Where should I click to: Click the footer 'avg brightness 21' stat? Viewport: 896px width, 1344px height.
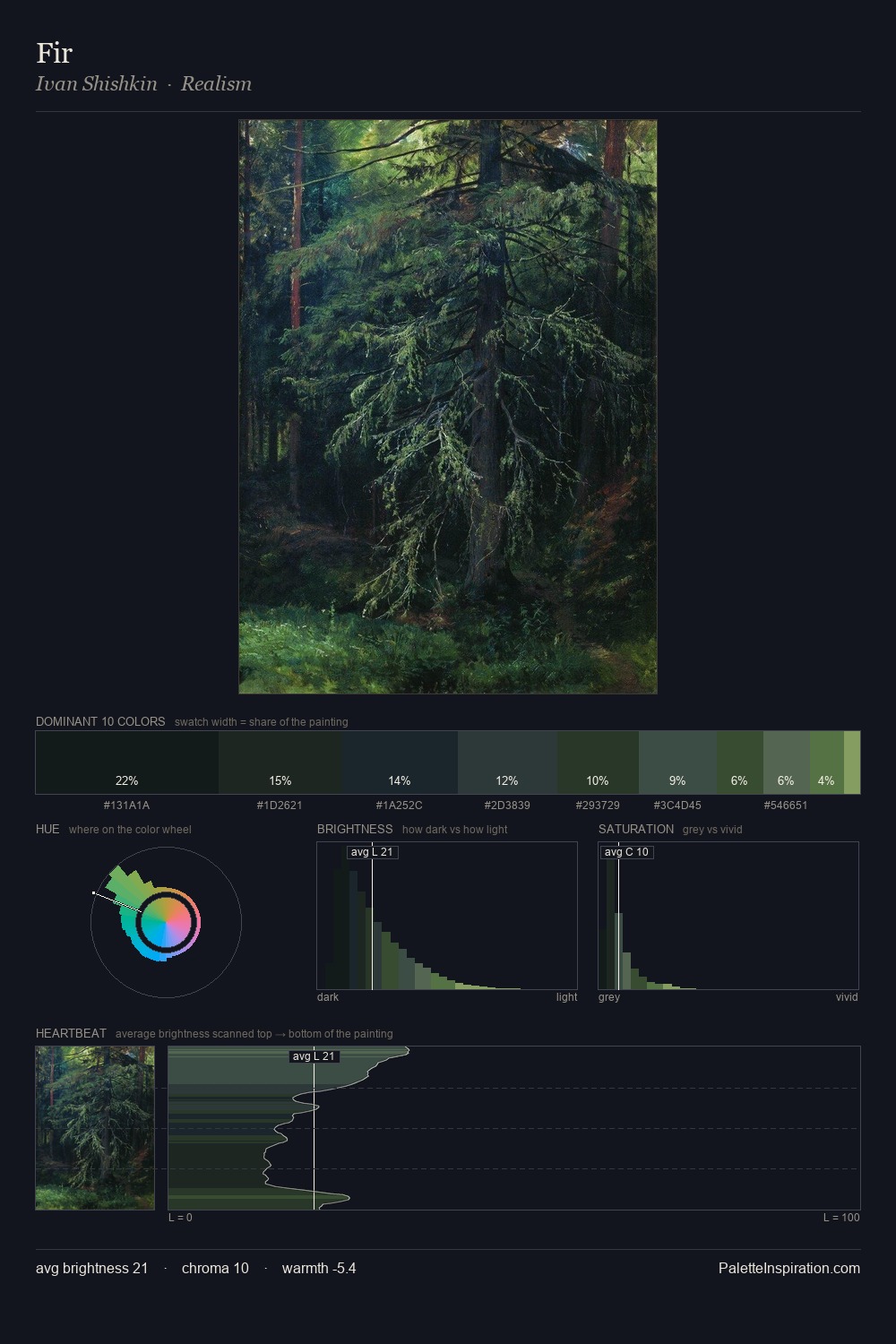(92, 1268)
